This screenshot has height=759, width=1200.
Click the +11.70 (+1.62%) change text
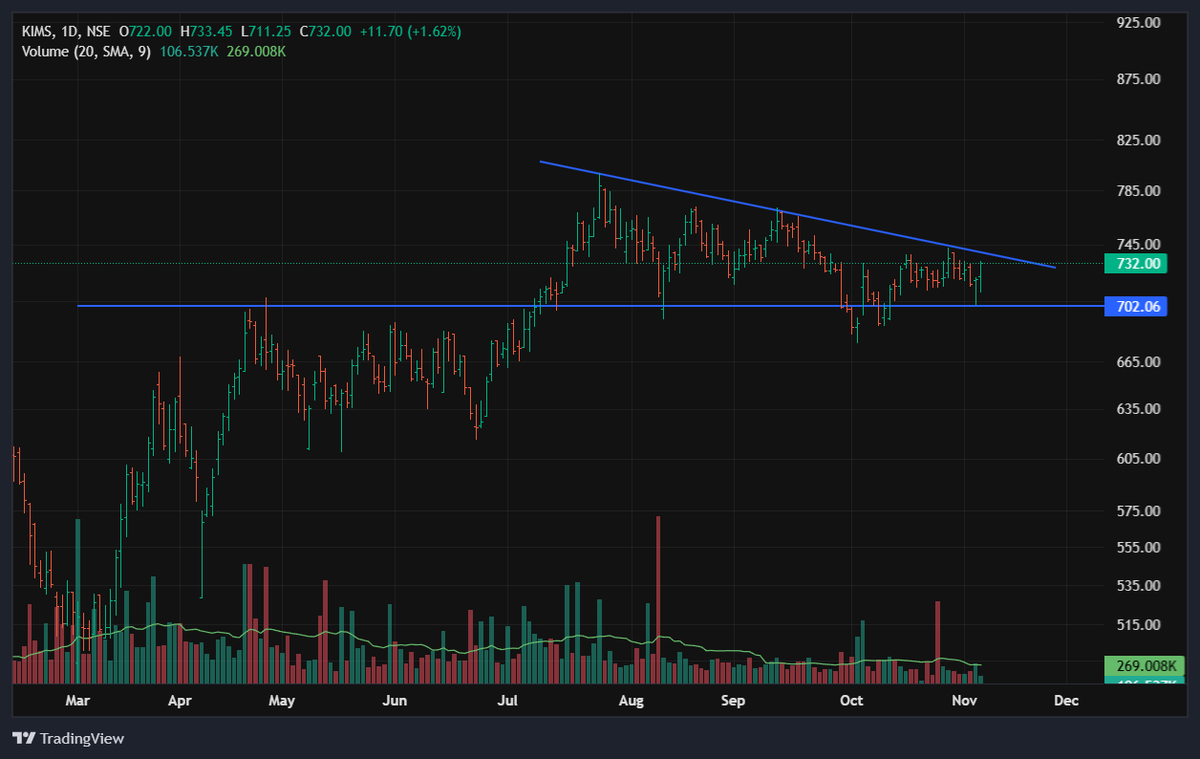pyautogui.click(x=411, y=32)
